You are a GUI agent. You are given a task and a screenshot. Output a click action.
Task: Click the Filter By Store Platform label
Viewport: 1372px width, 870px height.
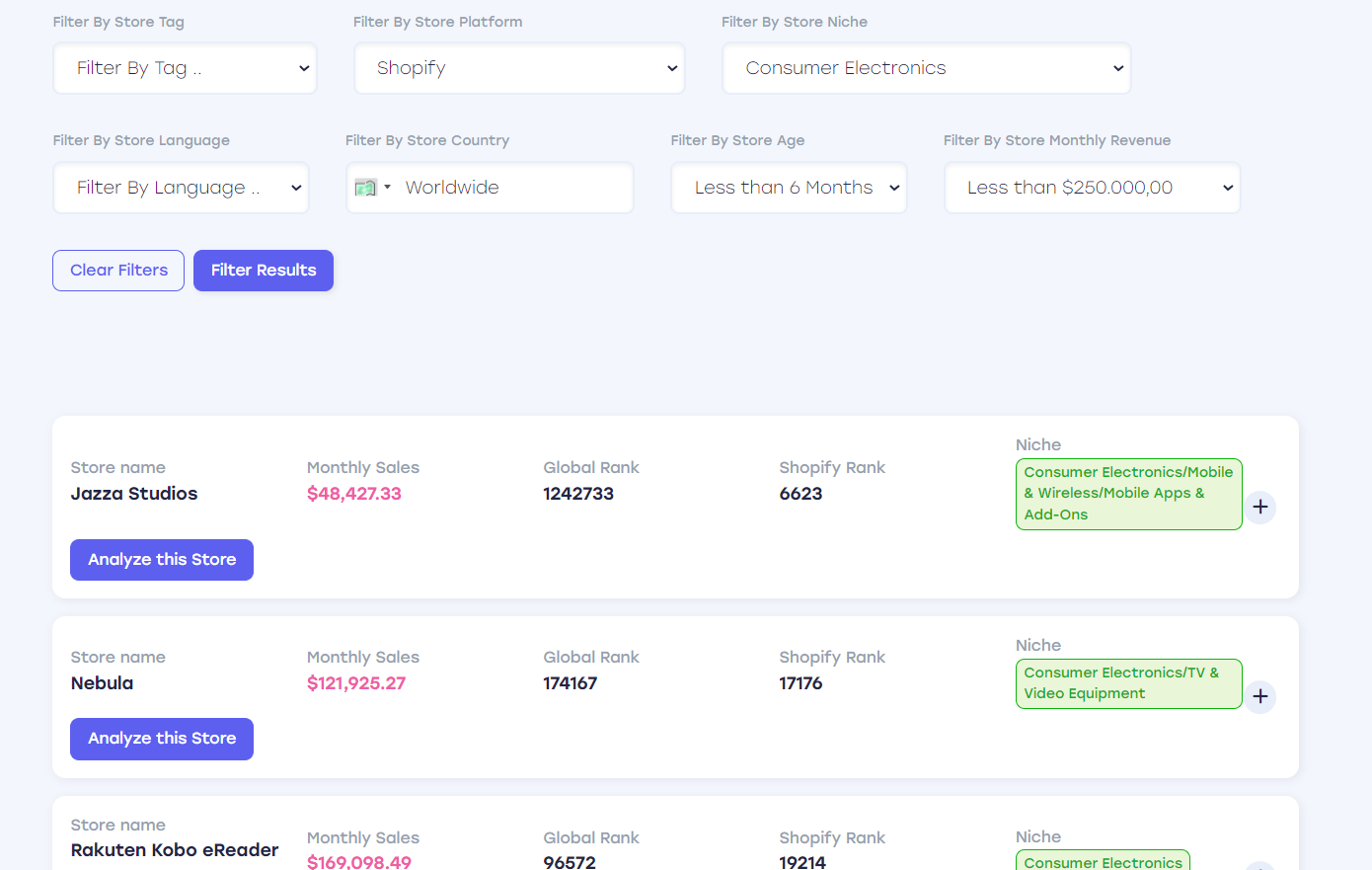click(x=438, y=22)
